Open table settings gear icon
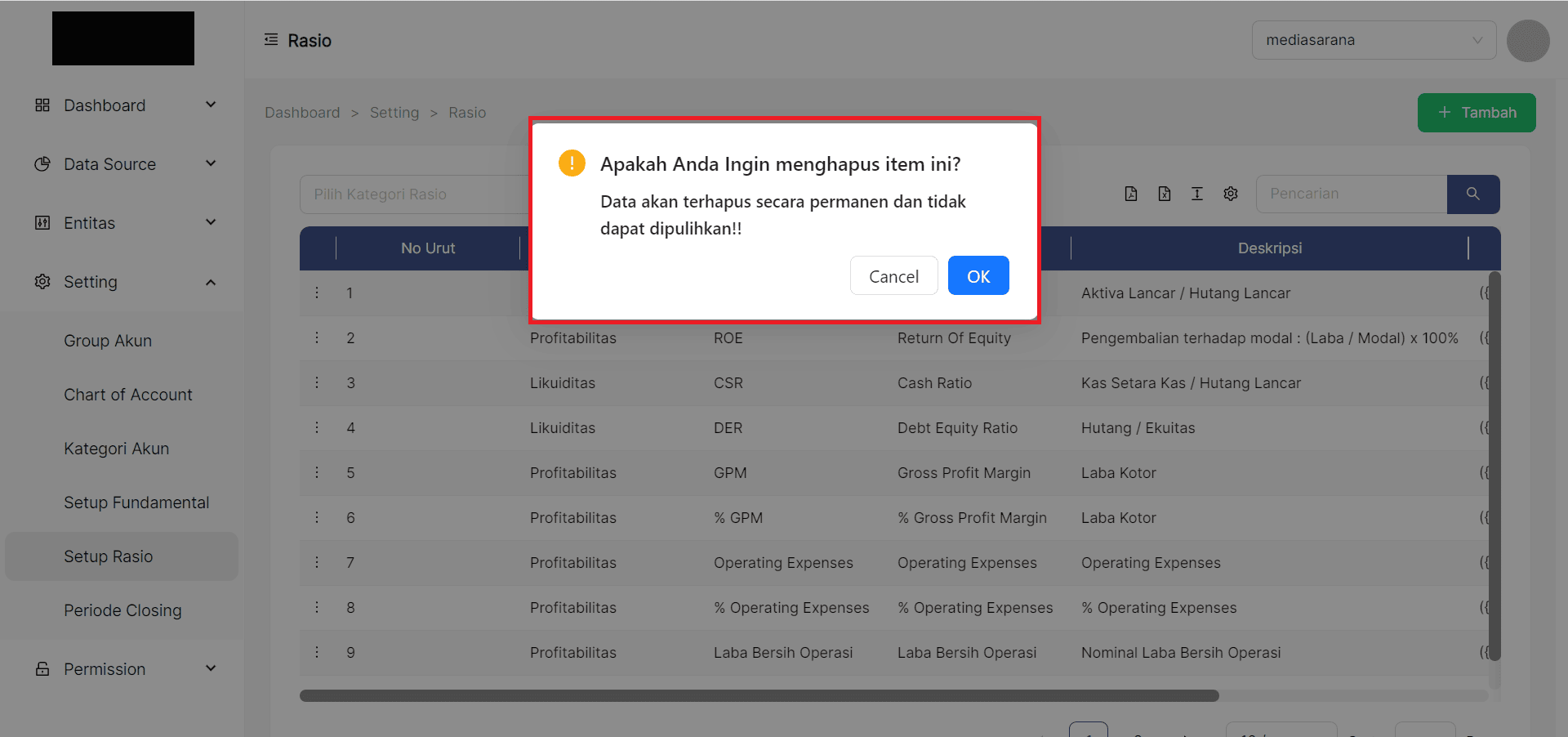Screen dimensions: 1568x737 1231,194
